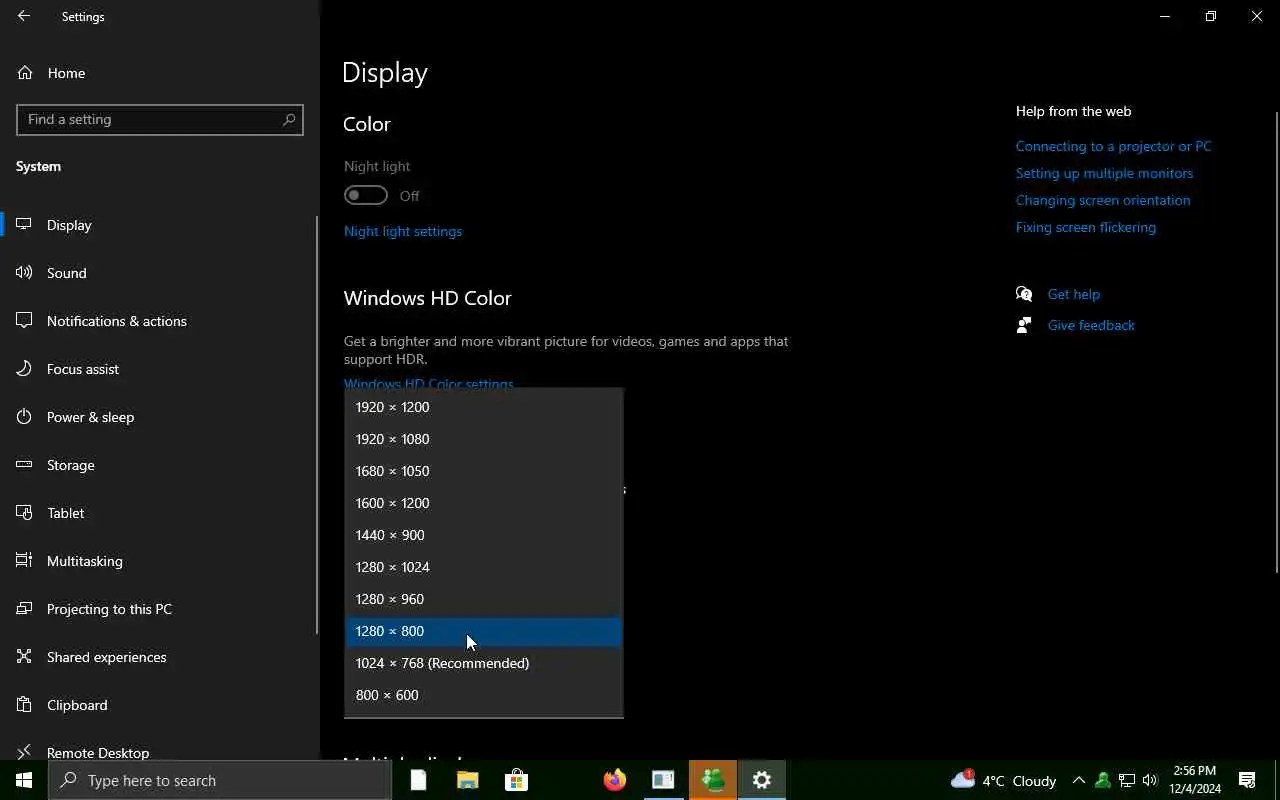
Task: Open the green people app in taskbar
Action: click(713, 780)
